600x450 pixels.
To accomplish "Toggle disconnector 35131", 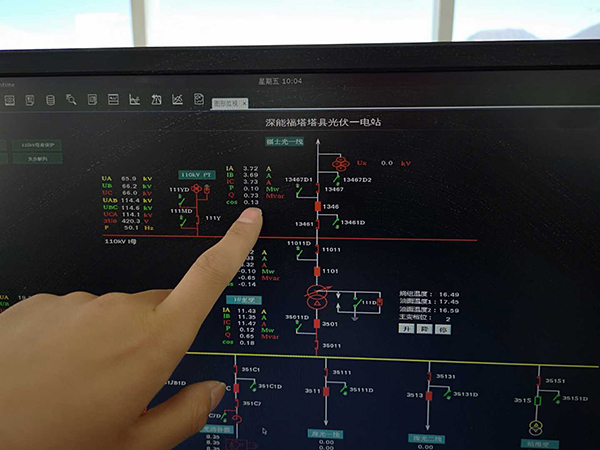I will coord(429,377).
